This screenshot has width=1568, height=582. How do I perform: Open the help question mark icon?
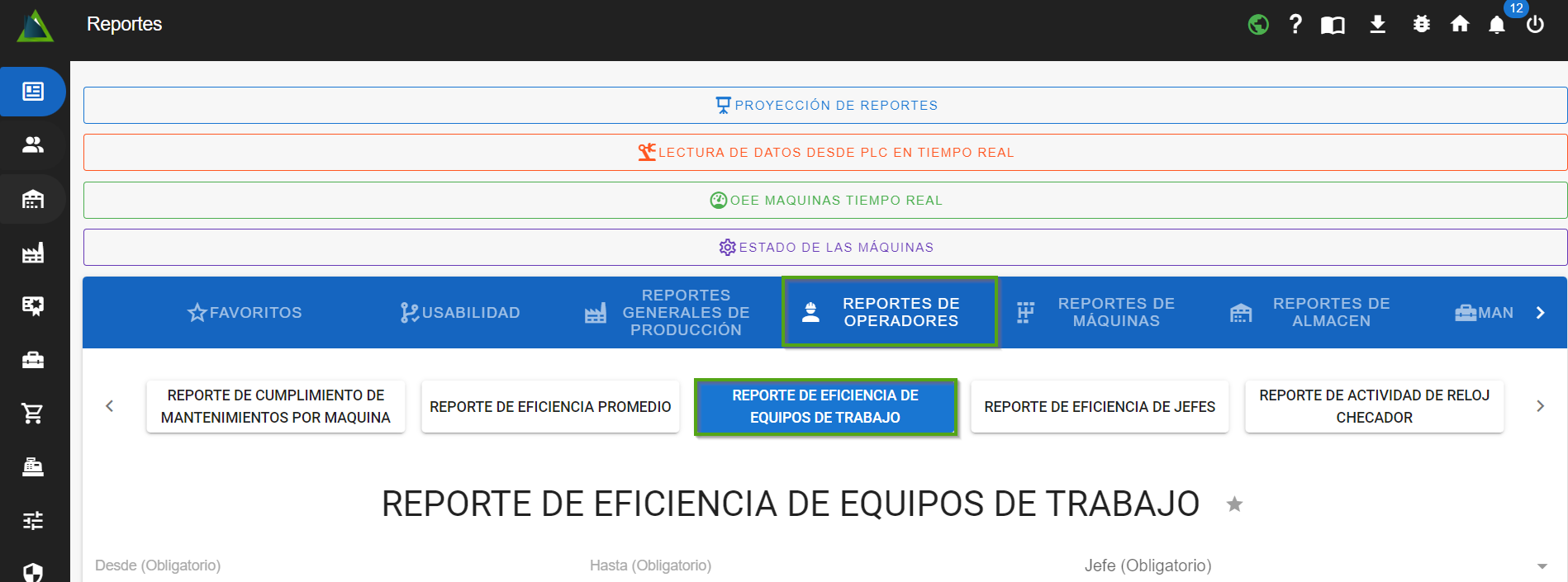tap(1295, 25)
